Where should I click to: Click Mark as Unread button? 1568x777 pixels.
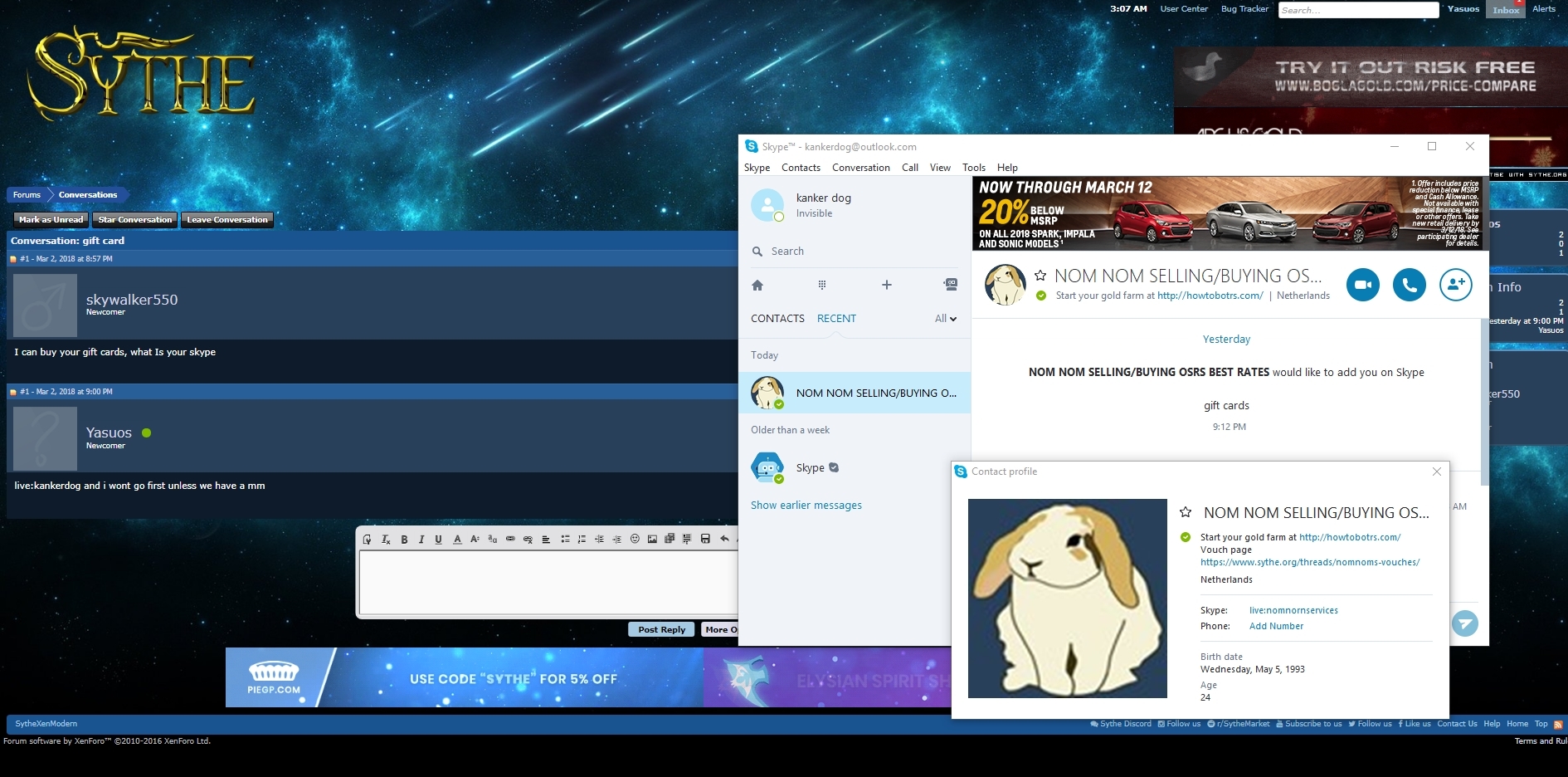(x=51, y=220)
